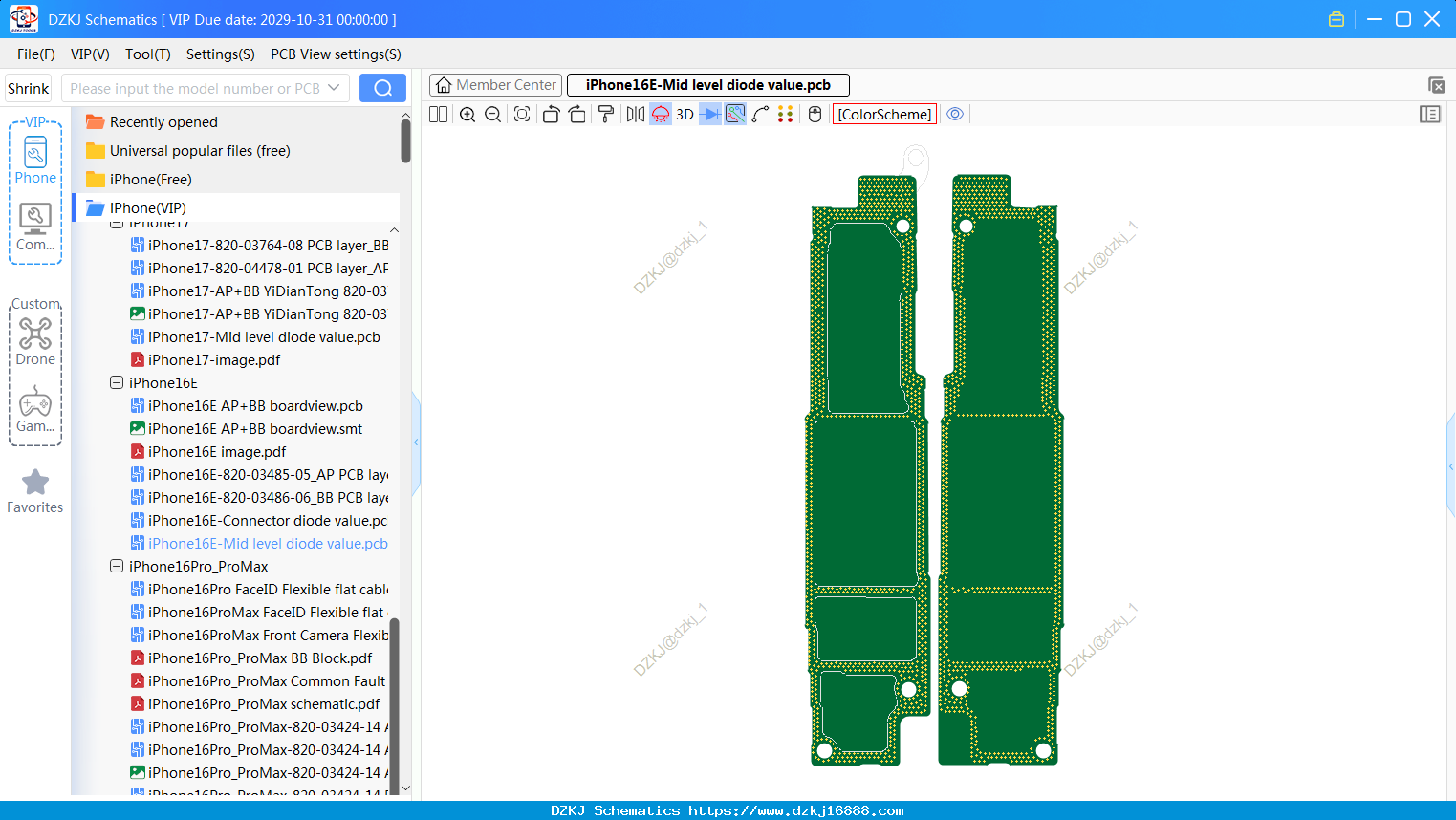Select the Drone category
Viewport: 1456px width, 820px height.
click(35, 342)
